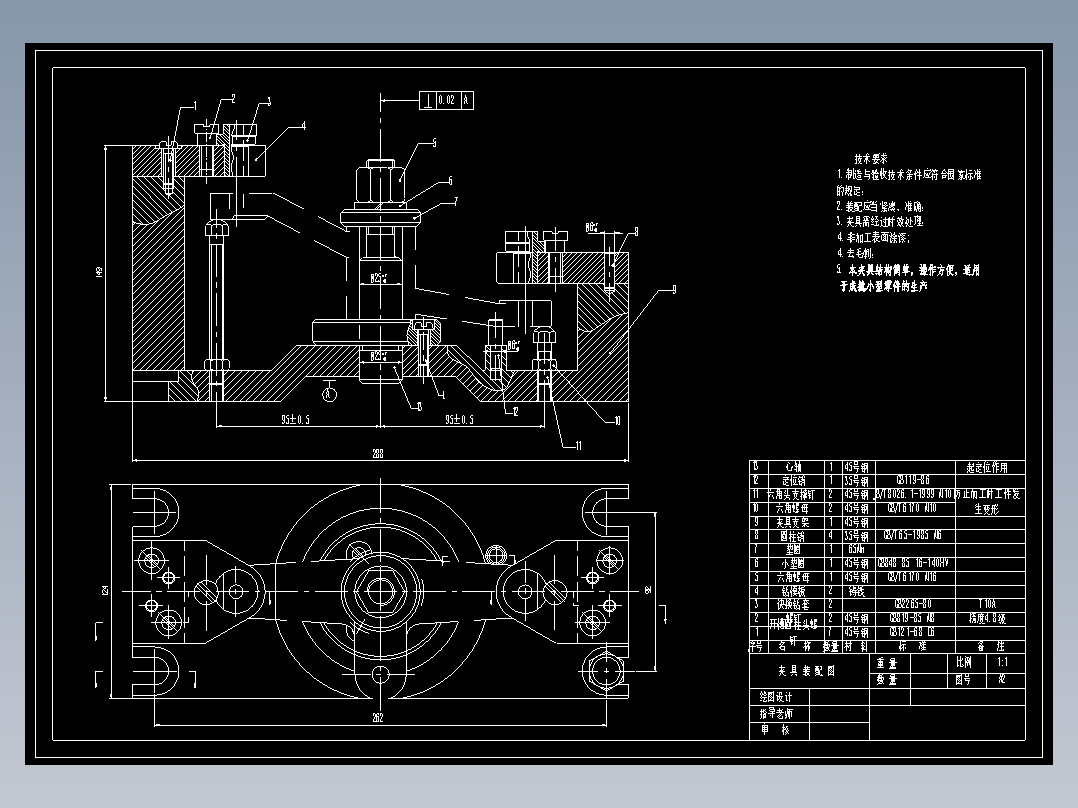Click the '夹具装配图' drawing title
The width and height of the screenshot is (1078, 808).
[806, 670]
